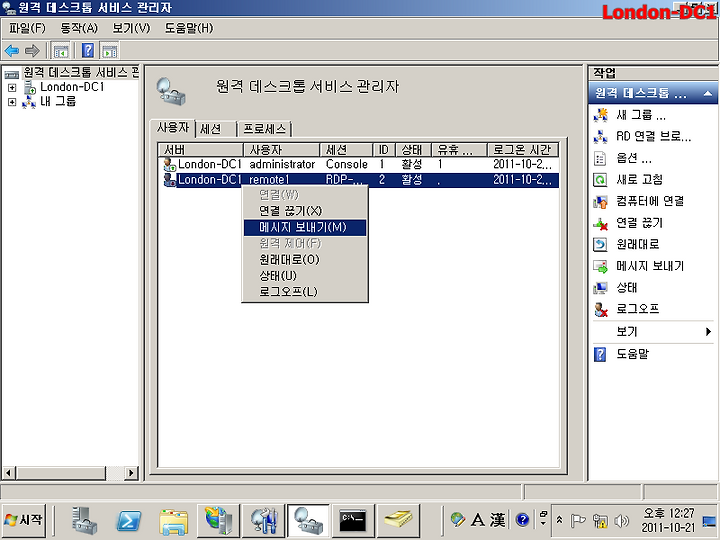This screenshot has height=540, width=720.
Task: Switch to the 프로세스 tab
Action: click(x=264, y=129)
